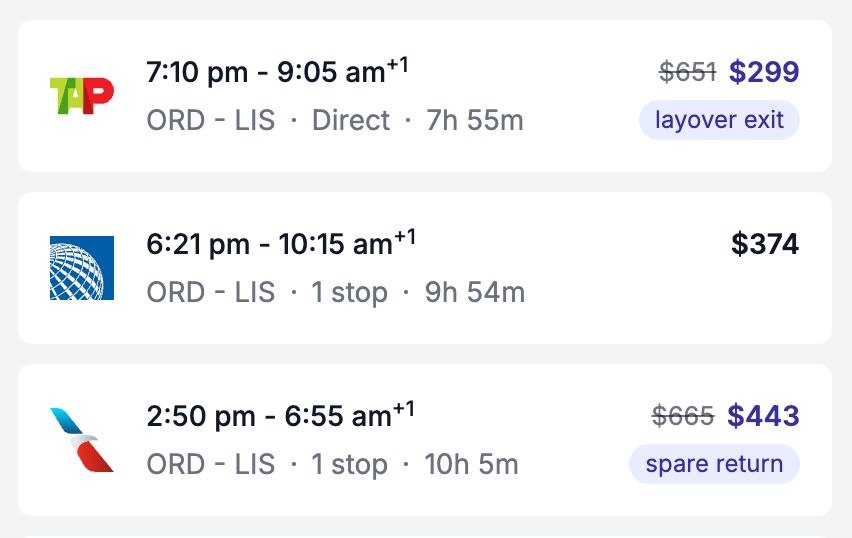The height and width of the screenshot is (538, 852).
Task: Click the crossed-out $651 original price
Action: 688,72
